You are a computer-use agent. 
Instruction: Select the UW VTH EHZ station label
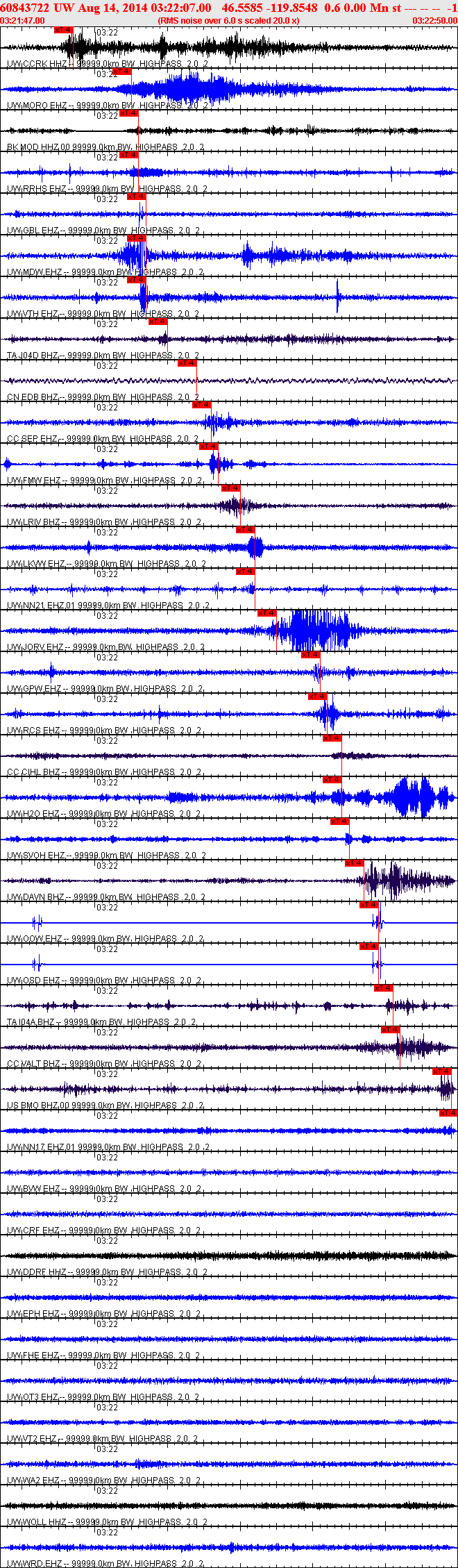(x=103, y=314)
